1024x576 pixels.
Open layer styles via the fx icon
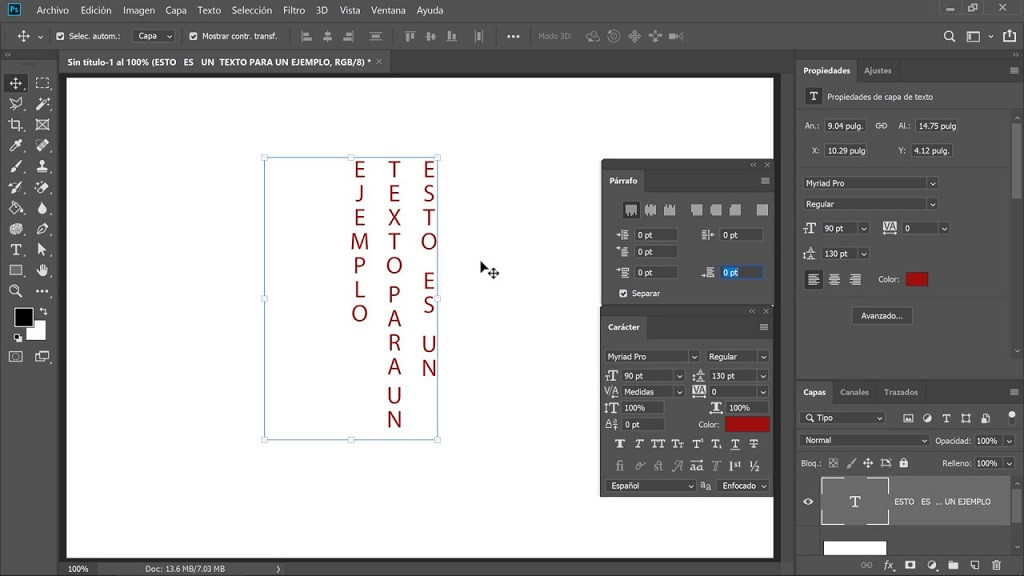(x=889, y=565)
